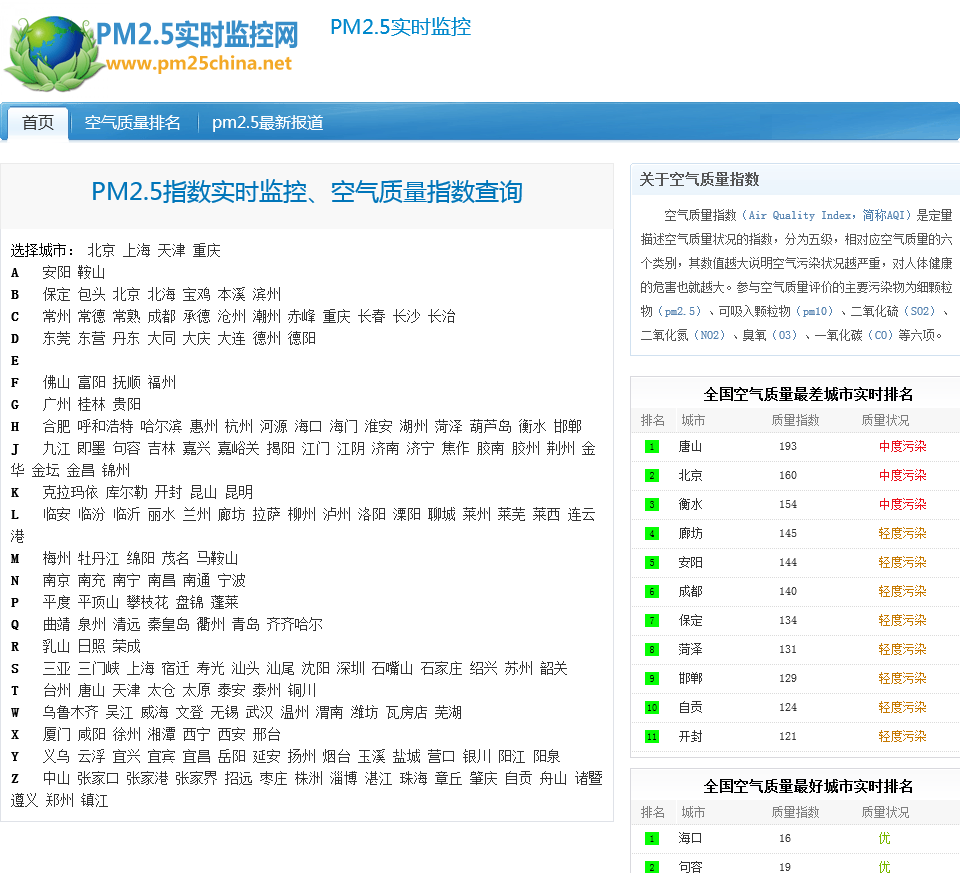960x873 pixels.
Task: Click 轻度污染 status for 成都
Action: pos(902,591)
